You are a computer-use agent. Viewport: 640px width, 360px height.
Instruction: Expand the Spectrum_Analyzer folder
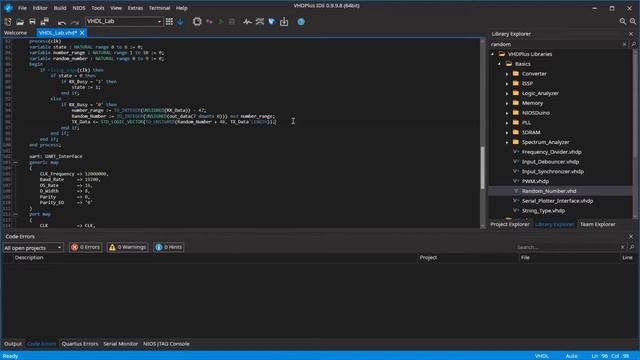(x=507, y=142)
